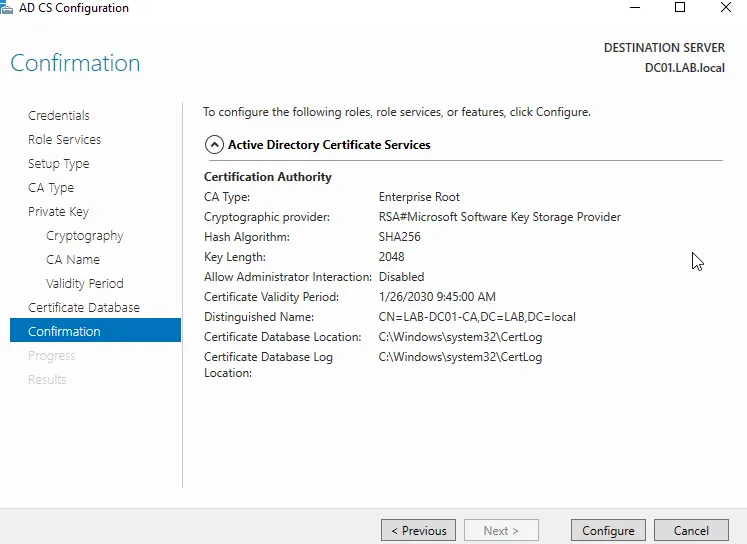Select the SHA256 hash algorithm value
This screenshot has height=544, width=747.
(x=400, y=237)
